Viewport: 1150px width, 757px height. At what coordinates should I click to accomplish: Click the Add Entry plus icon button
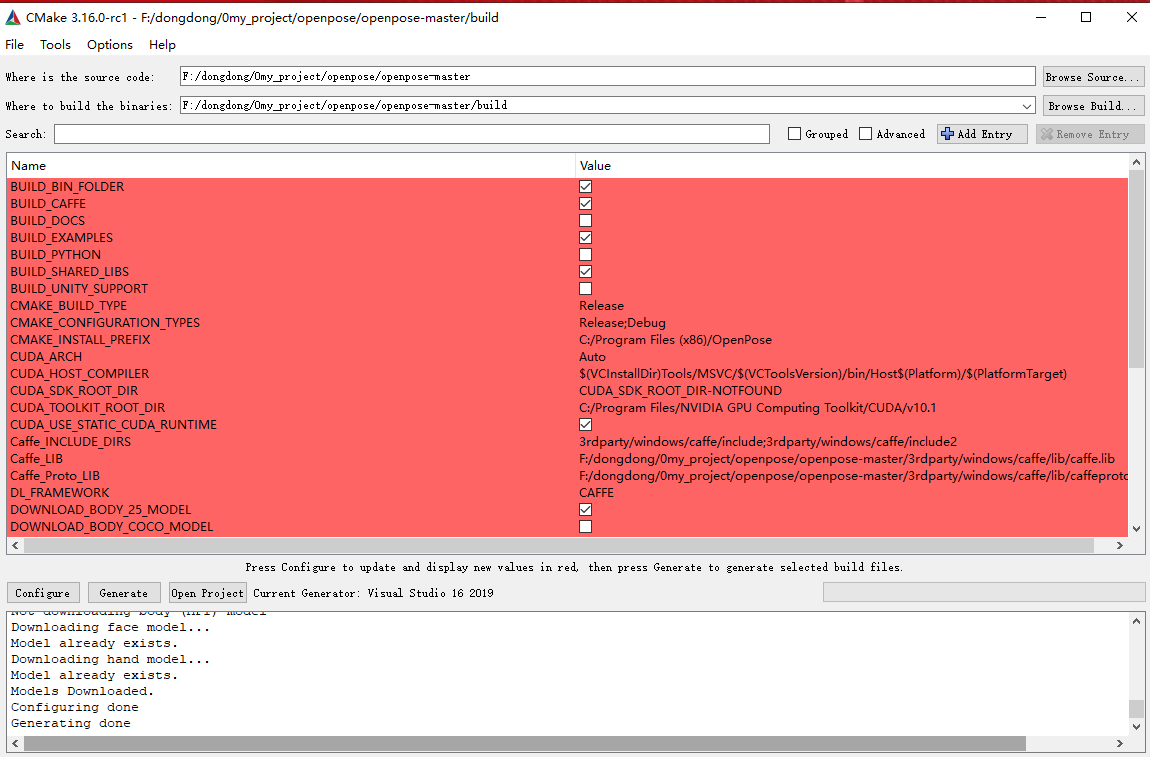[x=982, y=134]
